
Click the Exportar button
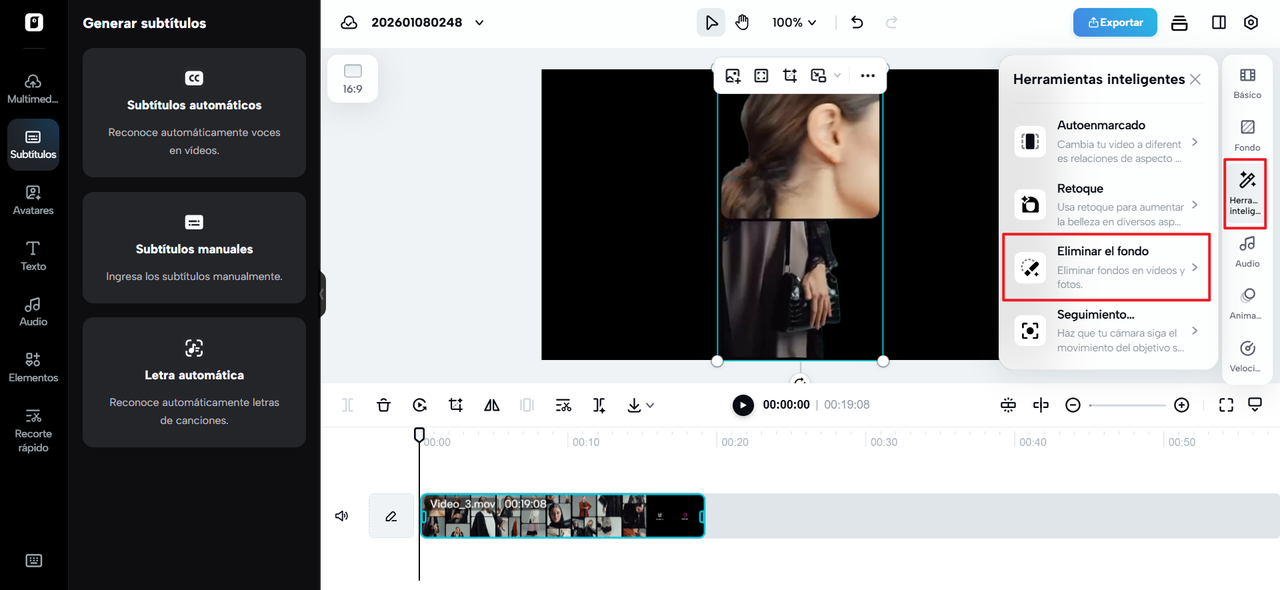pos(1114,22)
